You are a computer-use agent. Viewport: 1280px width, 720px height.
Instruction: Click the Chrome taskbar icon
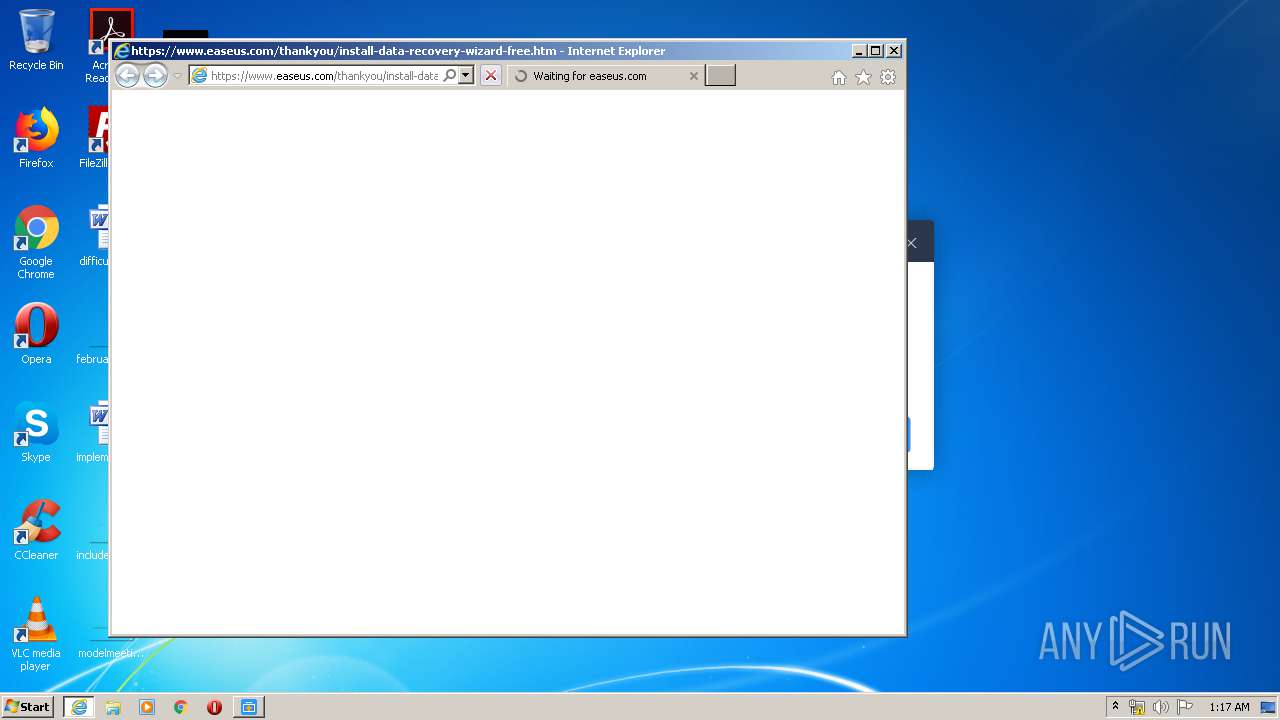[181, 707]
